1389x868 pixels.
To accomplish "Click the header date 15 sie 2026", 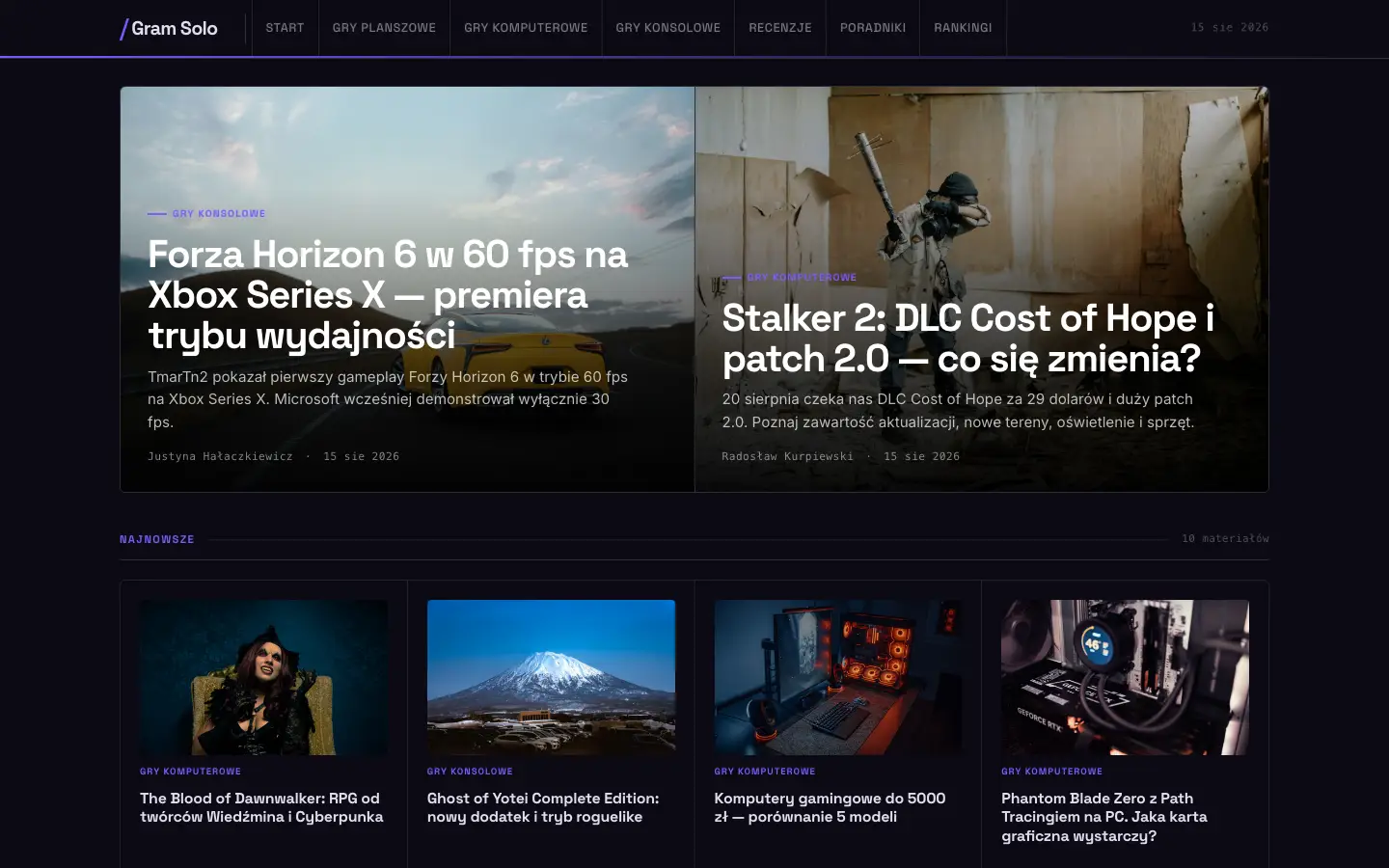I will tap(1230, 28).
